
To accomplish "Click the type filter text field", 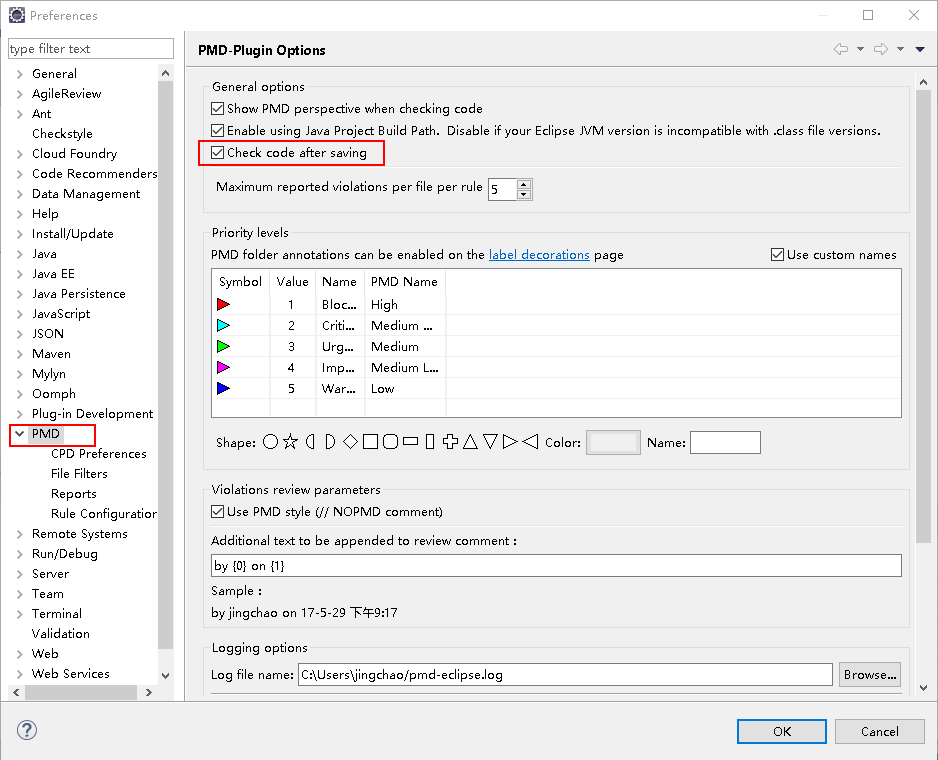I will 91,48.
